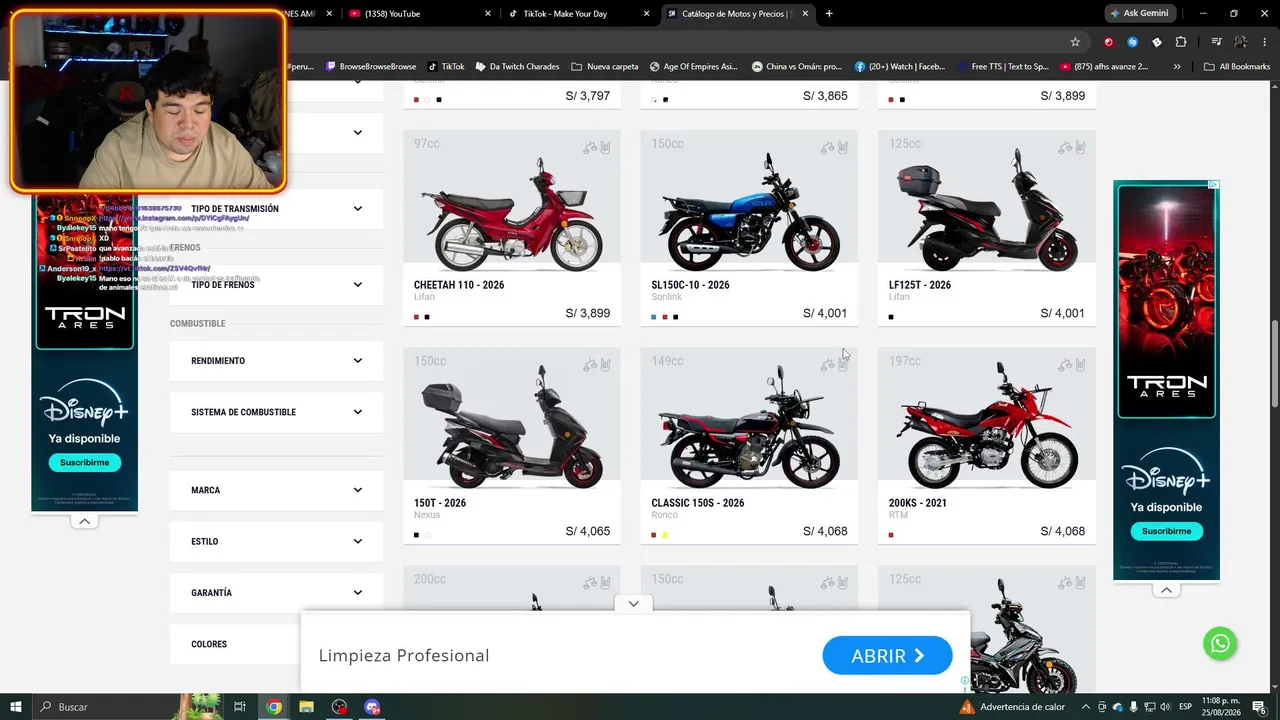Select the red color swatch on CHEETAH 110
1280x720 pixels.
tap(416, 317)
